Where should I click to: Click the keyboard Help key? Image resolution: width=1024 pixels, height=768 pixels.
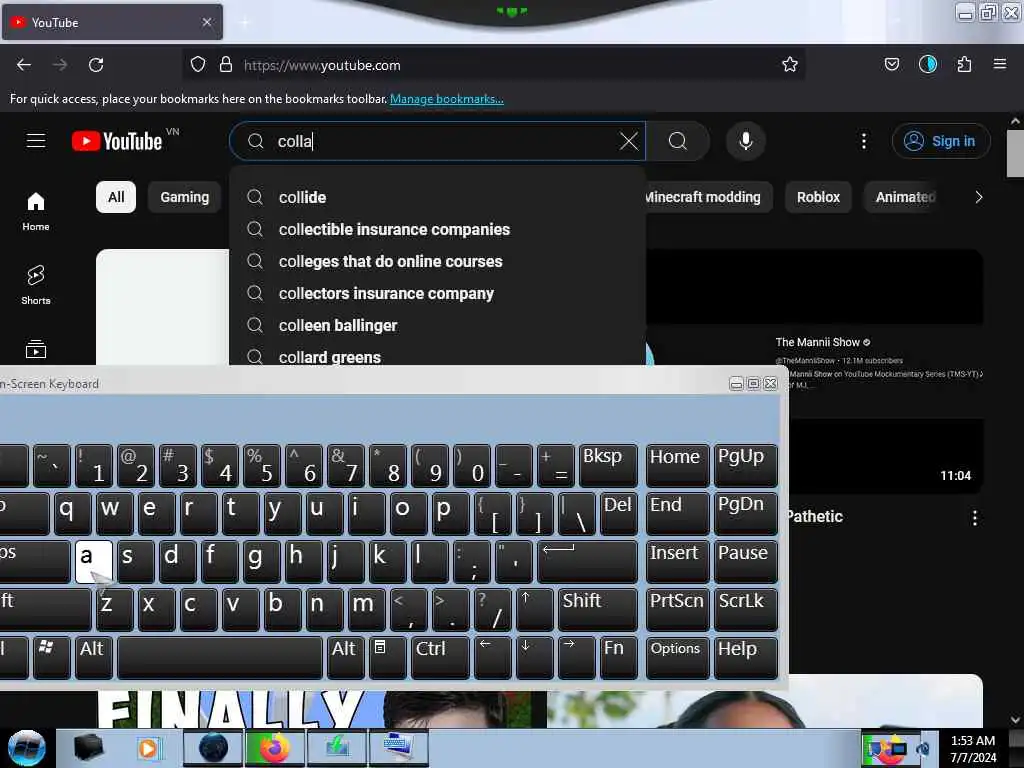(x=745, y=656)
